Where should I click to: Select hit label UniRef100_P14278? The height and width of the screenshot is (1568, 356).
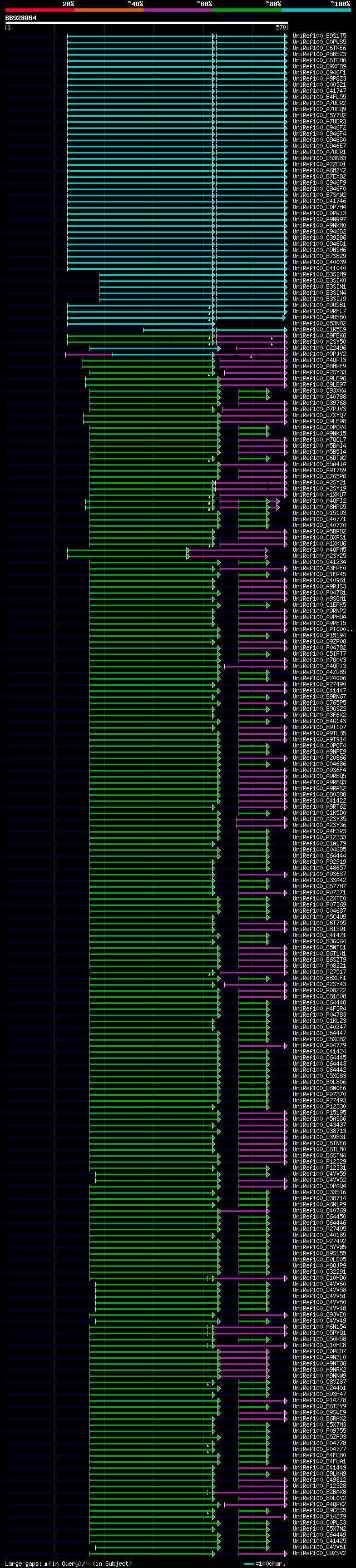pos(319,1400)
